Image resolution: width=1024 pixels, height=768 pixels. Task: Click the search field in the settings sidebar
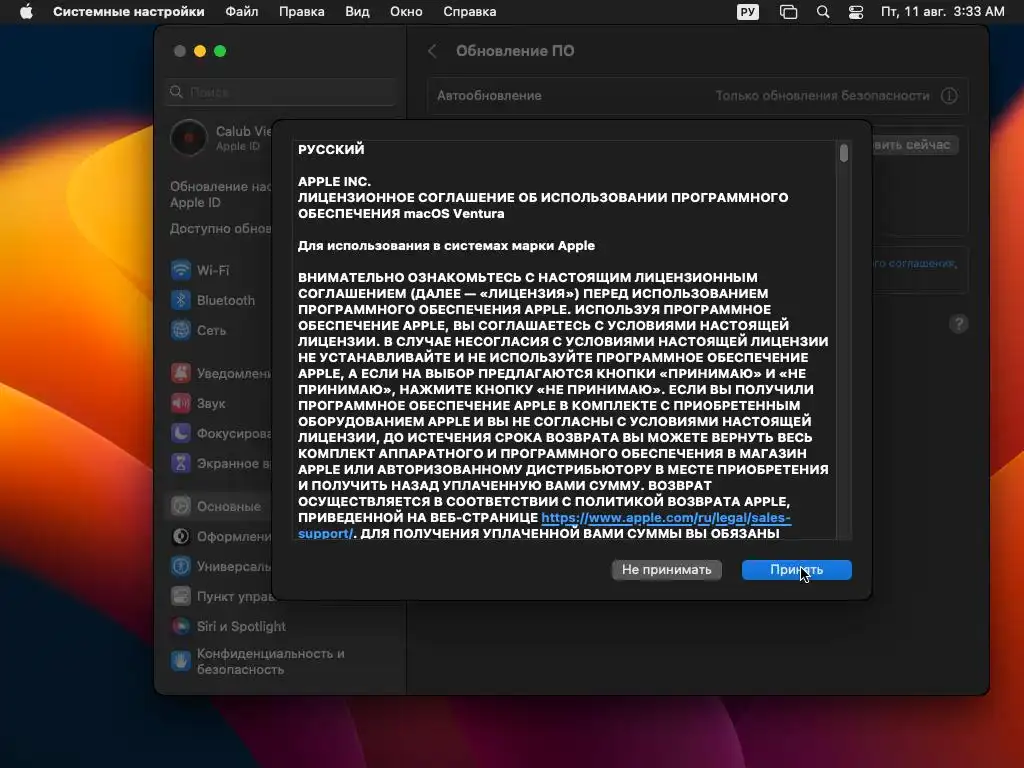281,92
